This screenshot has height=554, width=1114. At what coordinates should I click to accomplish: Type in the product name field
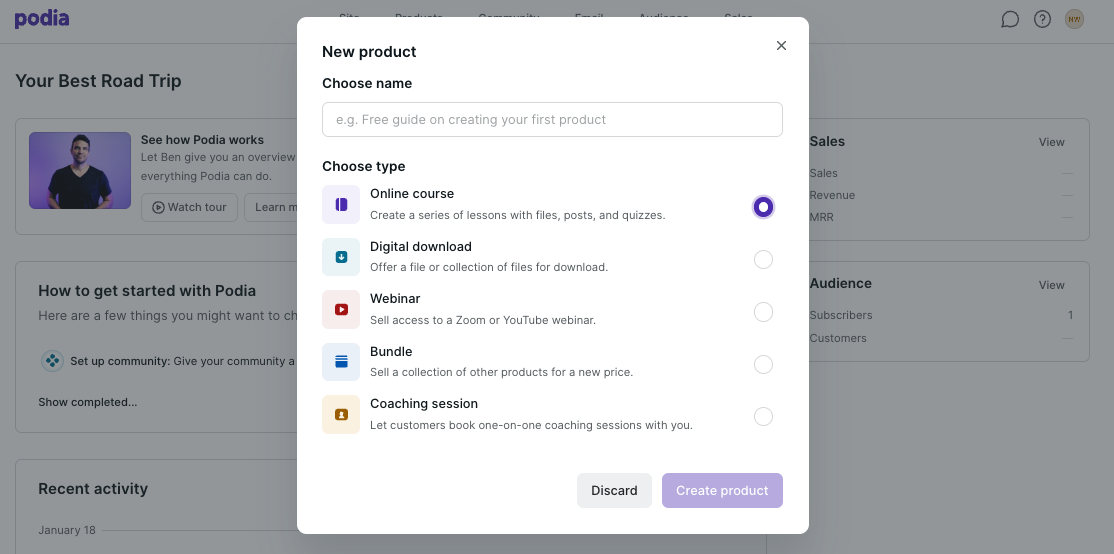(552, 120)
